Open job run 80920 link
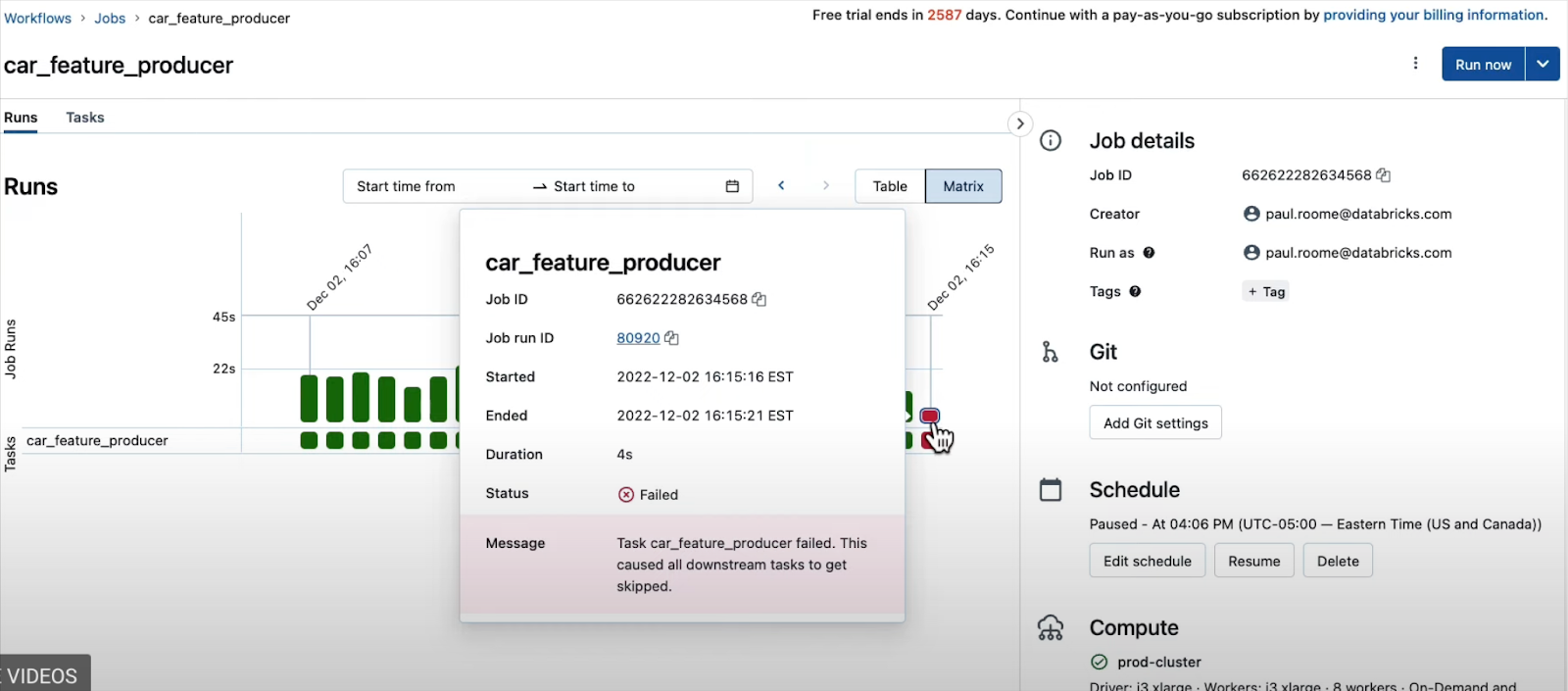 (x=638, y=338)
